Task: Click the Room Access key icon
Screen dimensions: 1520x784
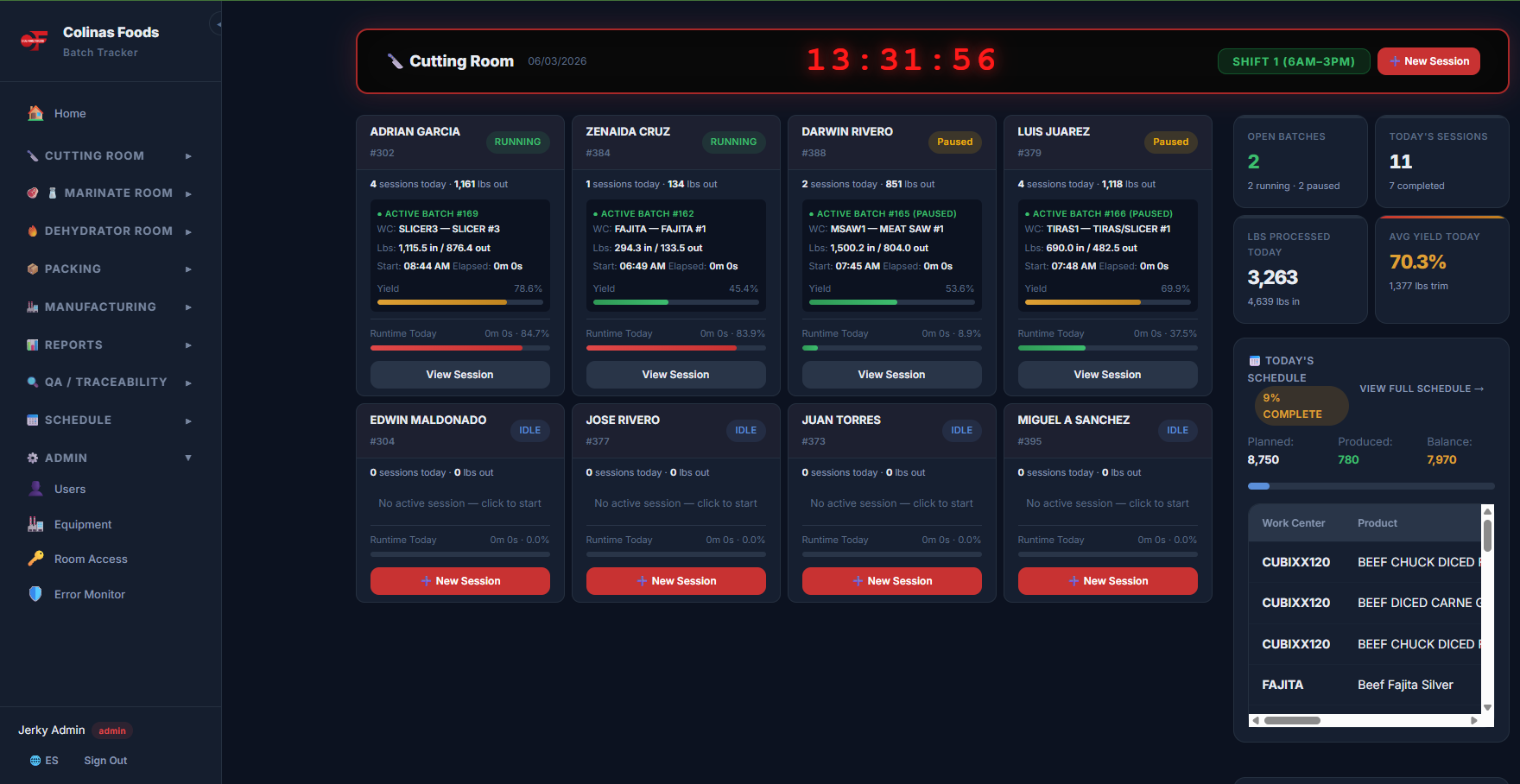Action: pyautogui.click(x=35, y=559)
